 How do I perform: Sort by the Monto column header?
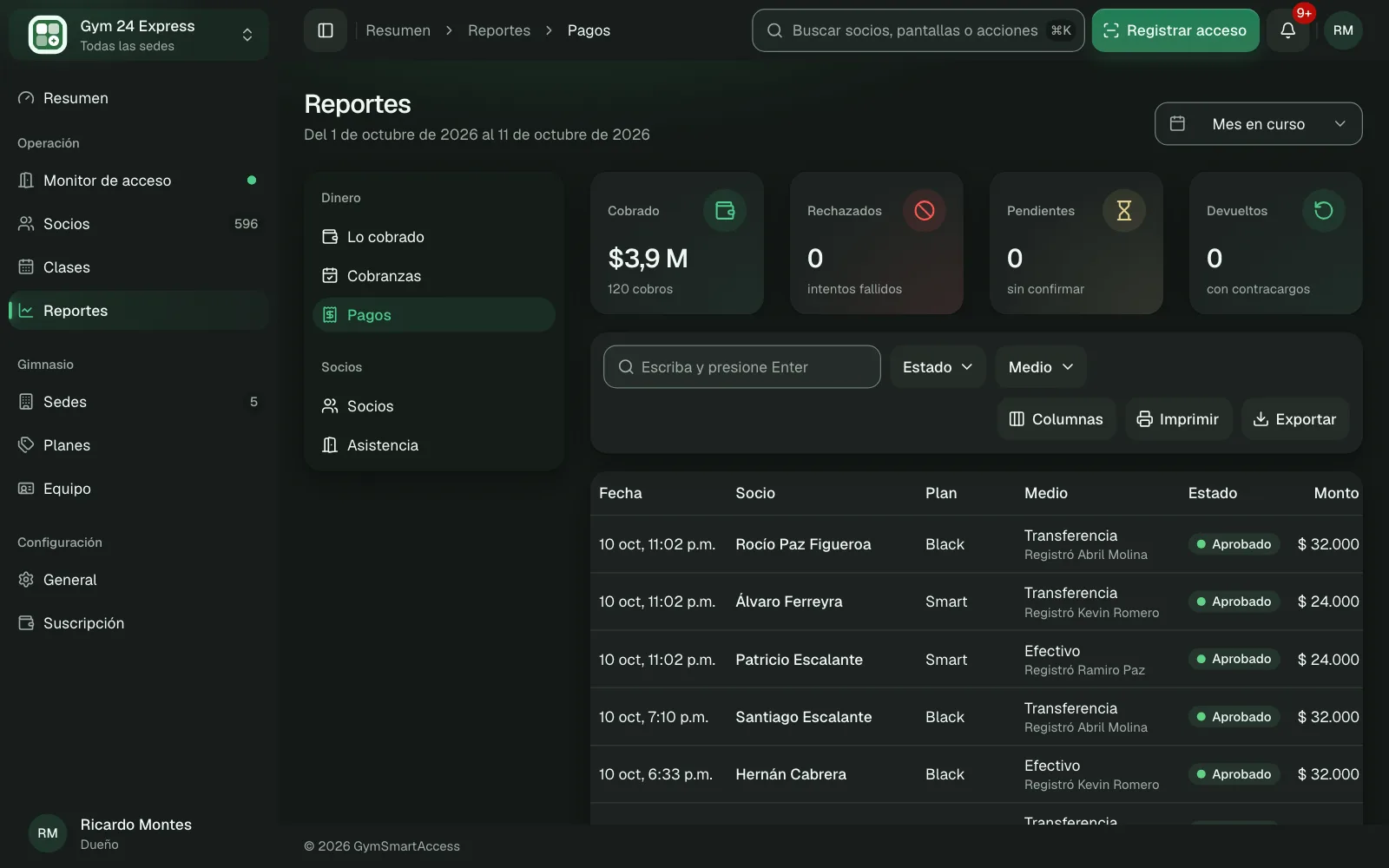(x=1336, y=493)
